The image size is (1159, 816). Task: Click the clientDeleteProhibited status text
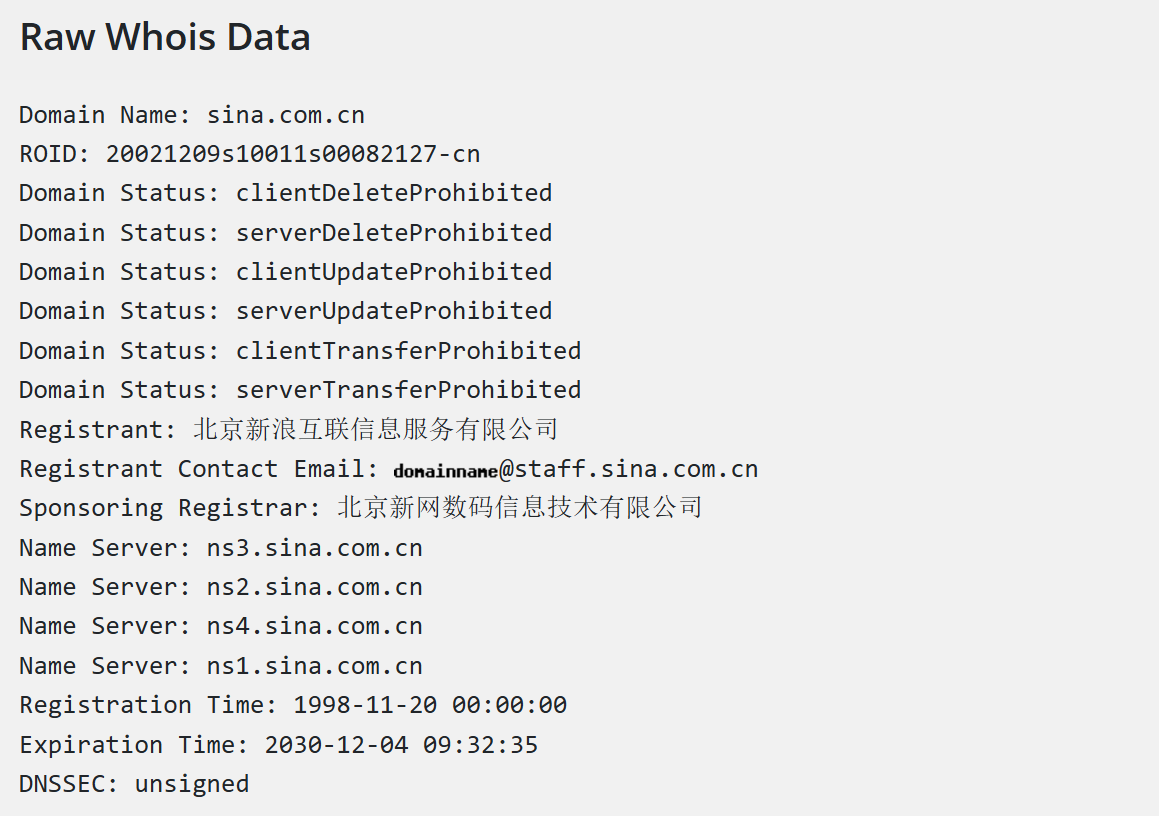(393, 193)
